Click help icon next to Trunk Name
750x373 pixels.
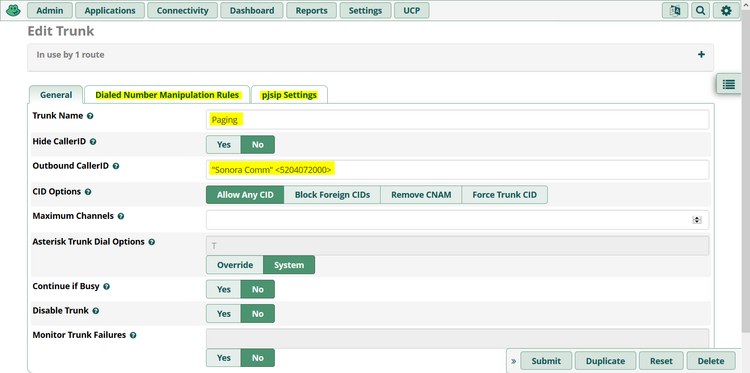90,116
